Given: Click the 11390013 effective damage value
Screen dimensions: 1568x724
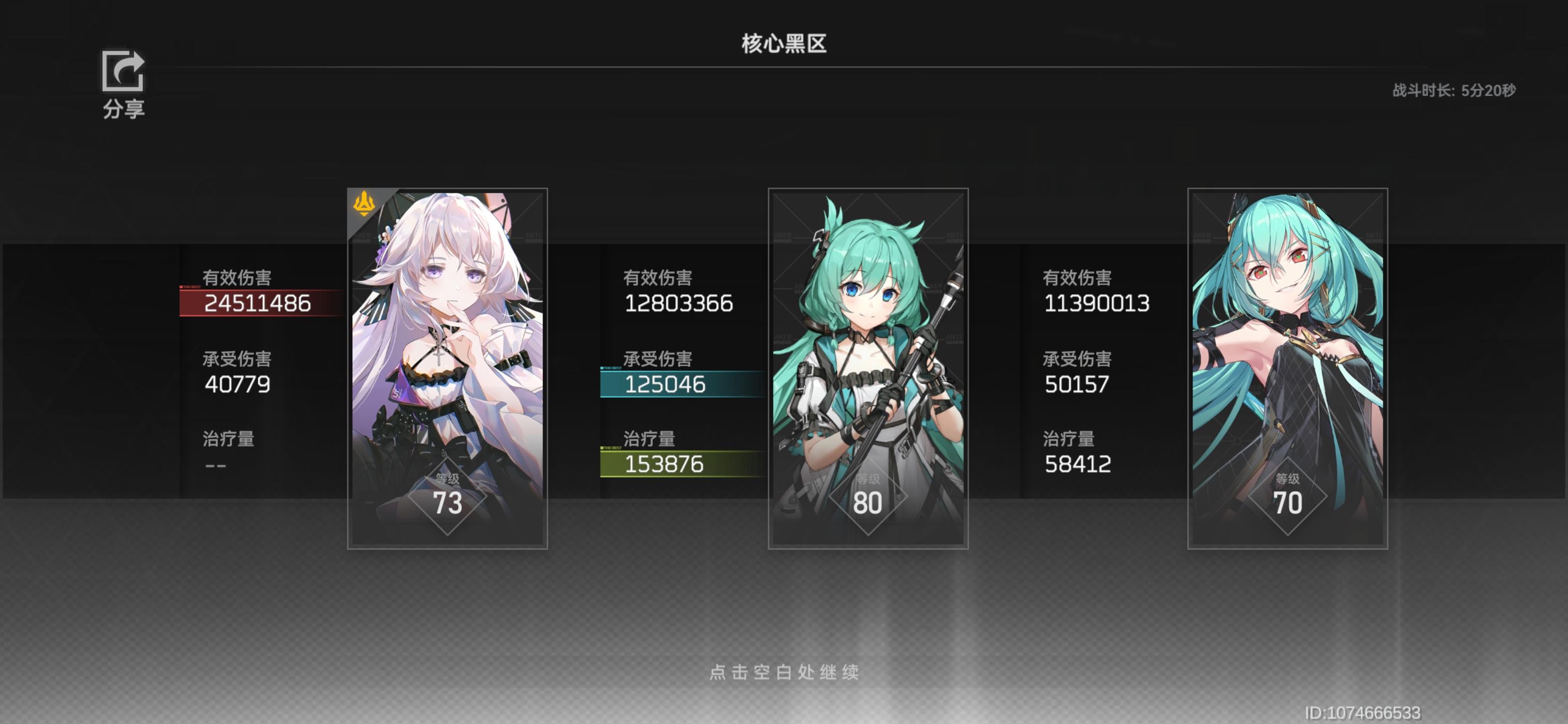Looking at the screenshot, I should tap(1097, 303).
